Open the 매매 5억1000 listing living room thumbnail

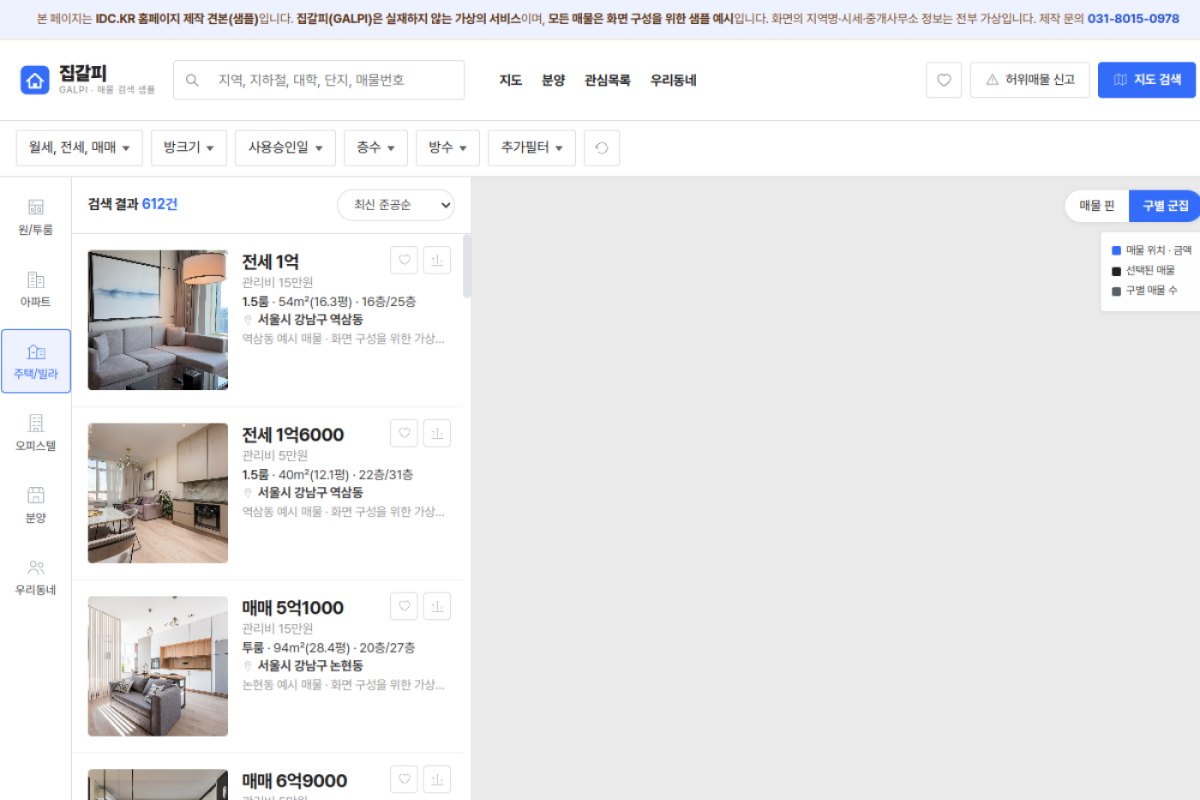[158, 666]
